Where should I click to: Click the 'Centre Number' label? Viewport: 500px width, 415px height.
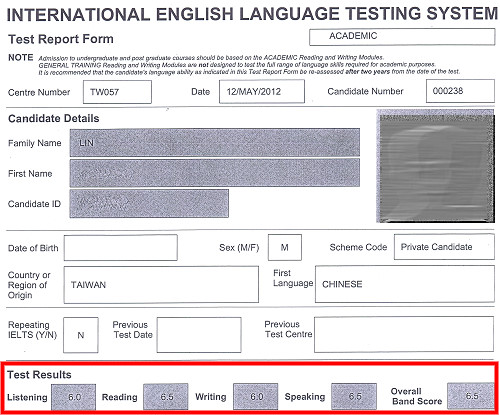39,92
